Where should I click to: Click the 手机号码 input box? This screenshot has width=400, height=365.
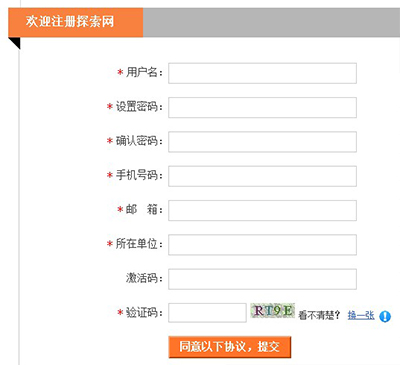tap(262, 176)
